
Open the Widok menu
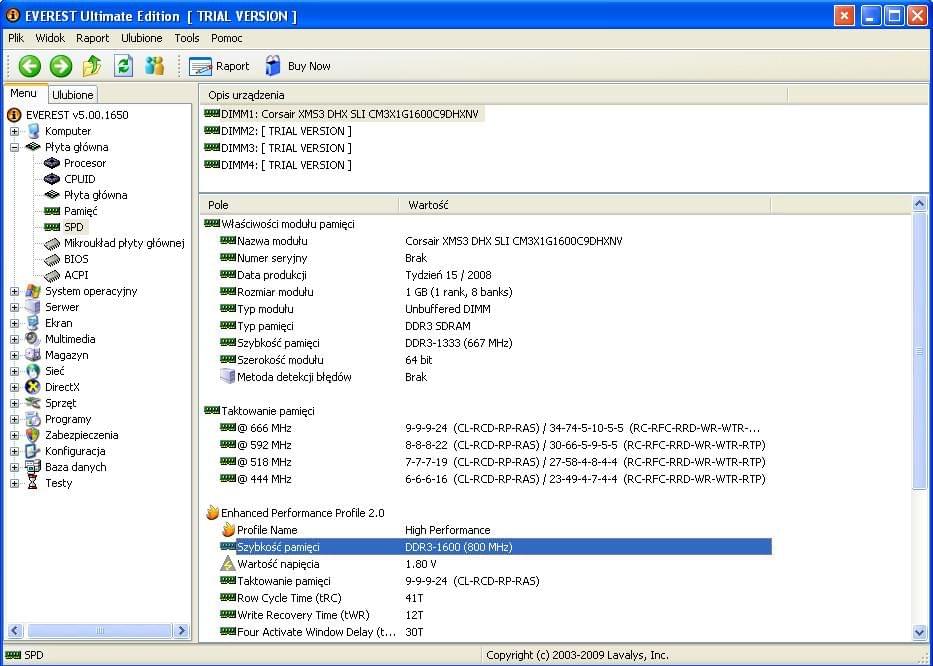(50, 38)
